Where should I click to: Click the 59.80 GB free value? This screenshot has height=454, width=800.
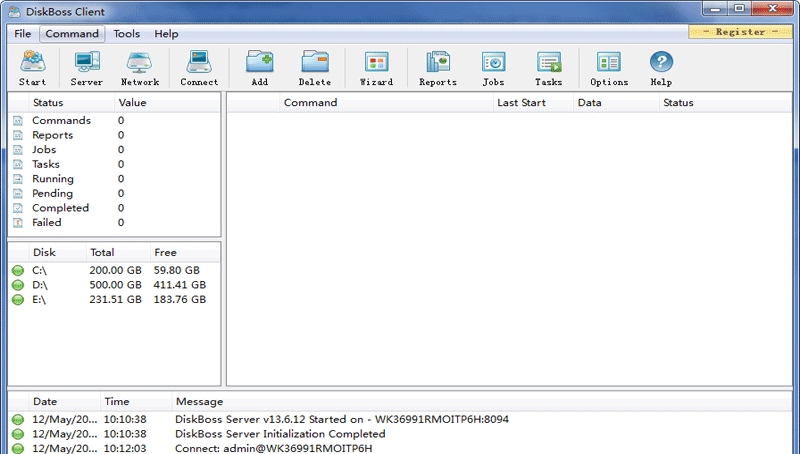(177, 270)
